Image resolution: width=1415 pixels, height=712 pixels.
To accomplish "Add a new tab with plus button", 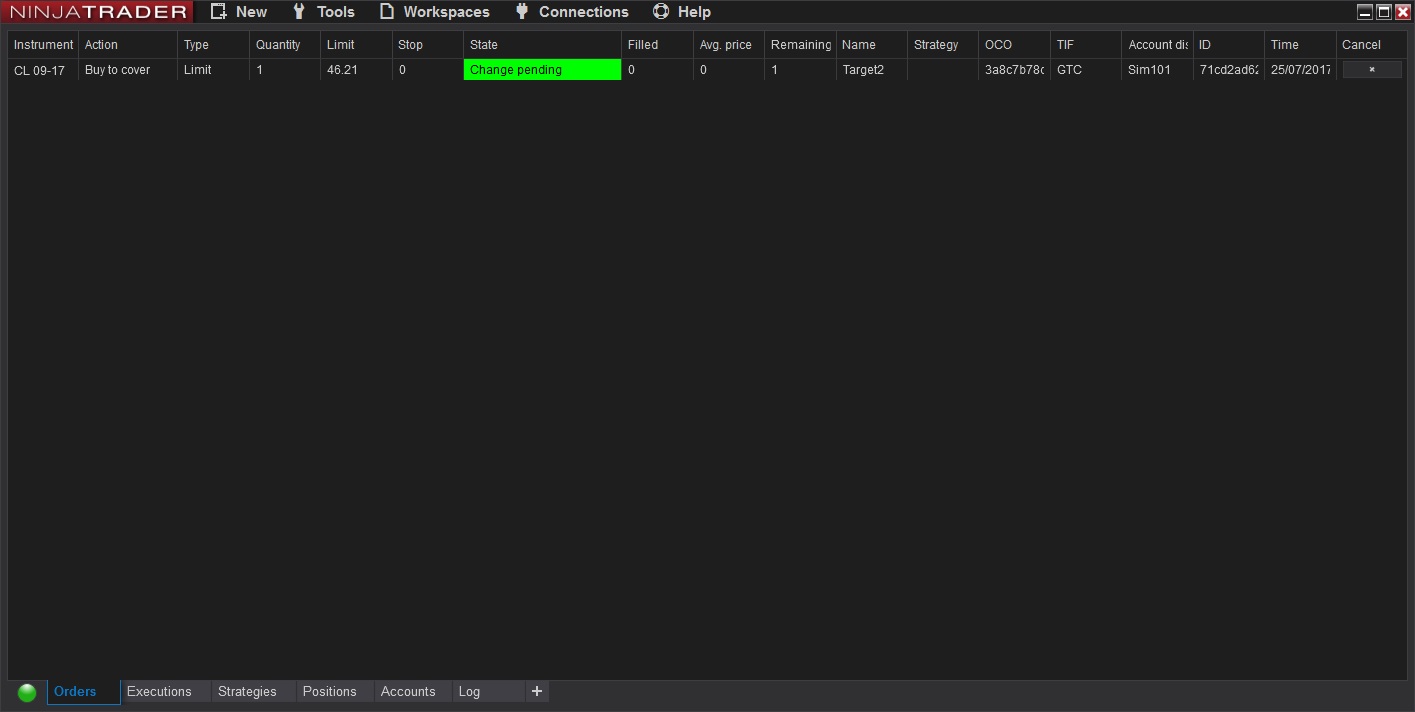I will click(537, 691).
